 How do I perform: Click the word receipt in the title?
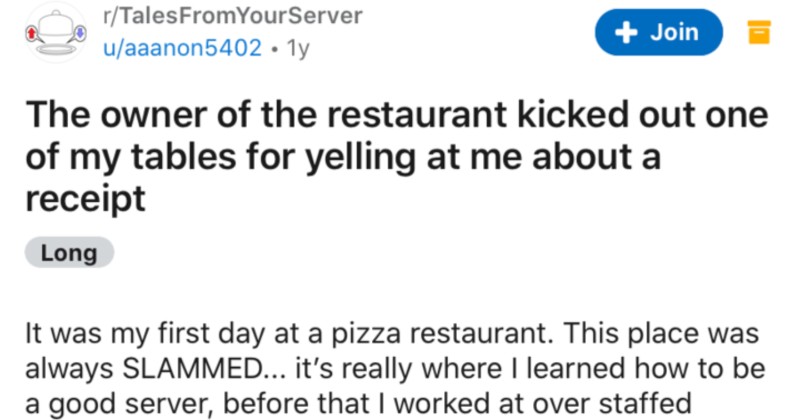click(x=83, y=197)
